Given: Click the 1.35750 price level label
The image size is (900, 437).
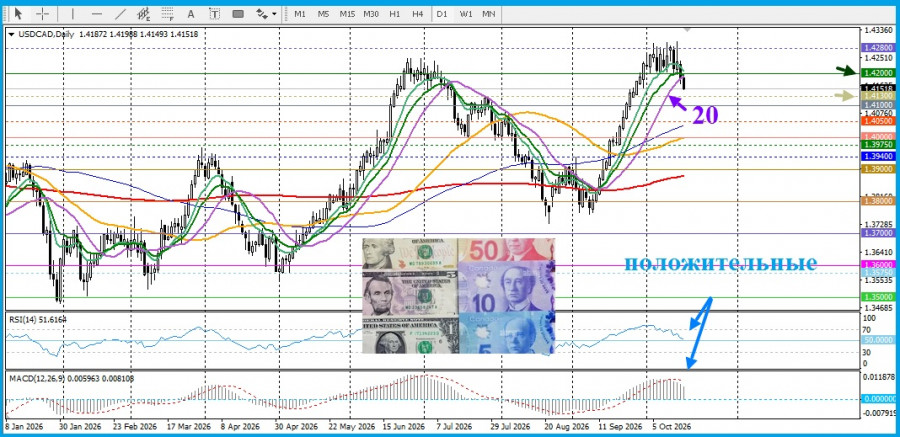Looking at the screenshot, I should coord(878,273).
